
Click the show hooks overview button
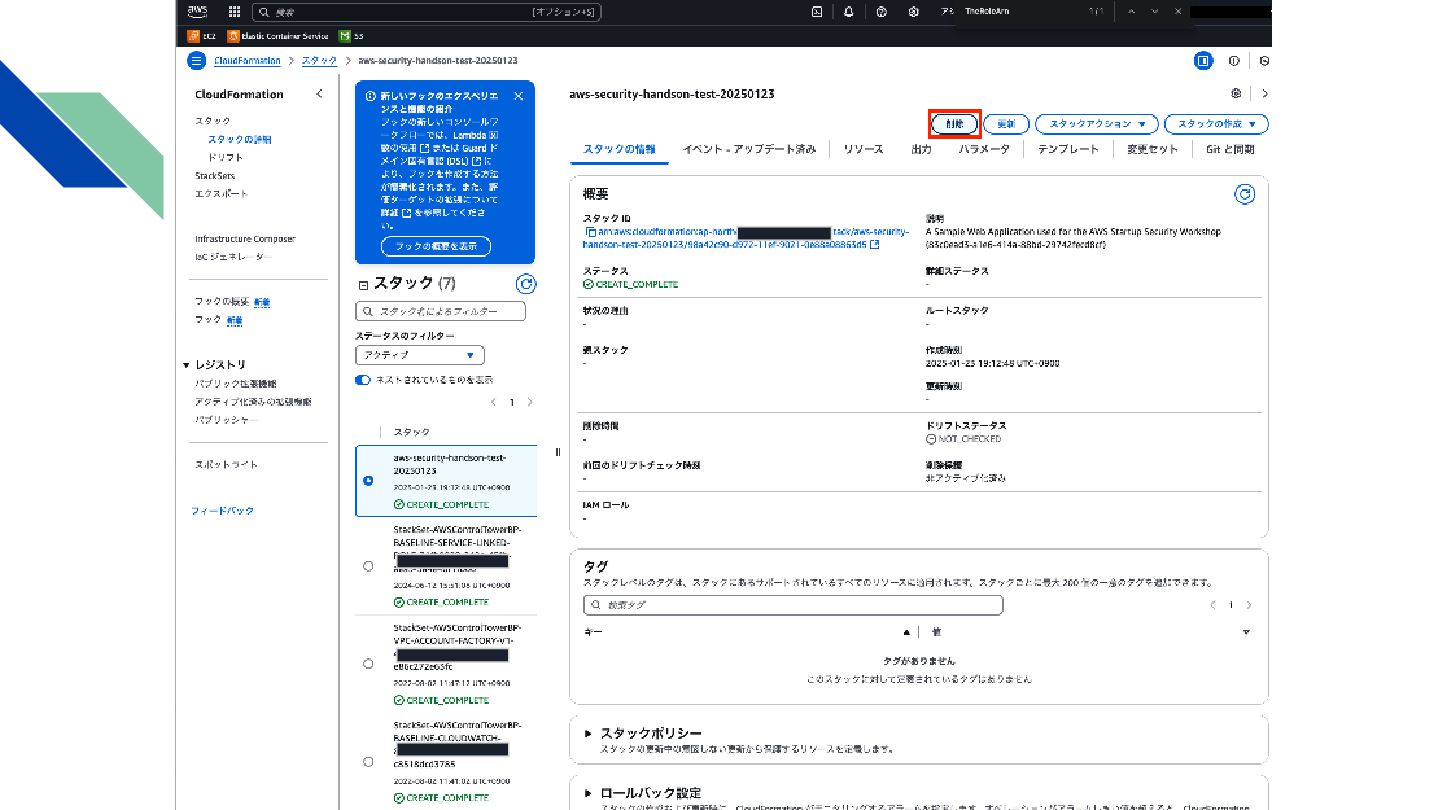coord(435,245)
